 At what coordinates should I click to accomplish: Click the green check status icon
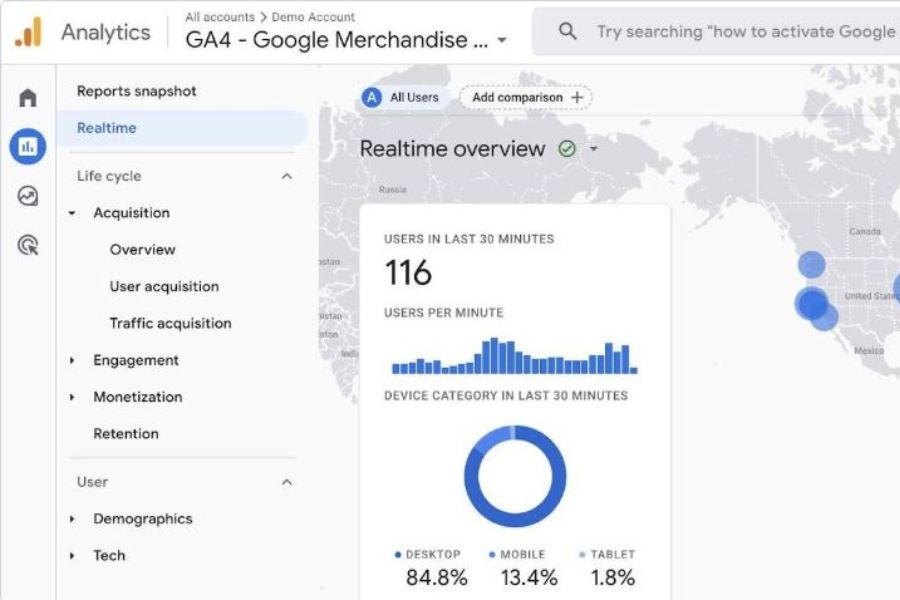[x=567, y=149]
